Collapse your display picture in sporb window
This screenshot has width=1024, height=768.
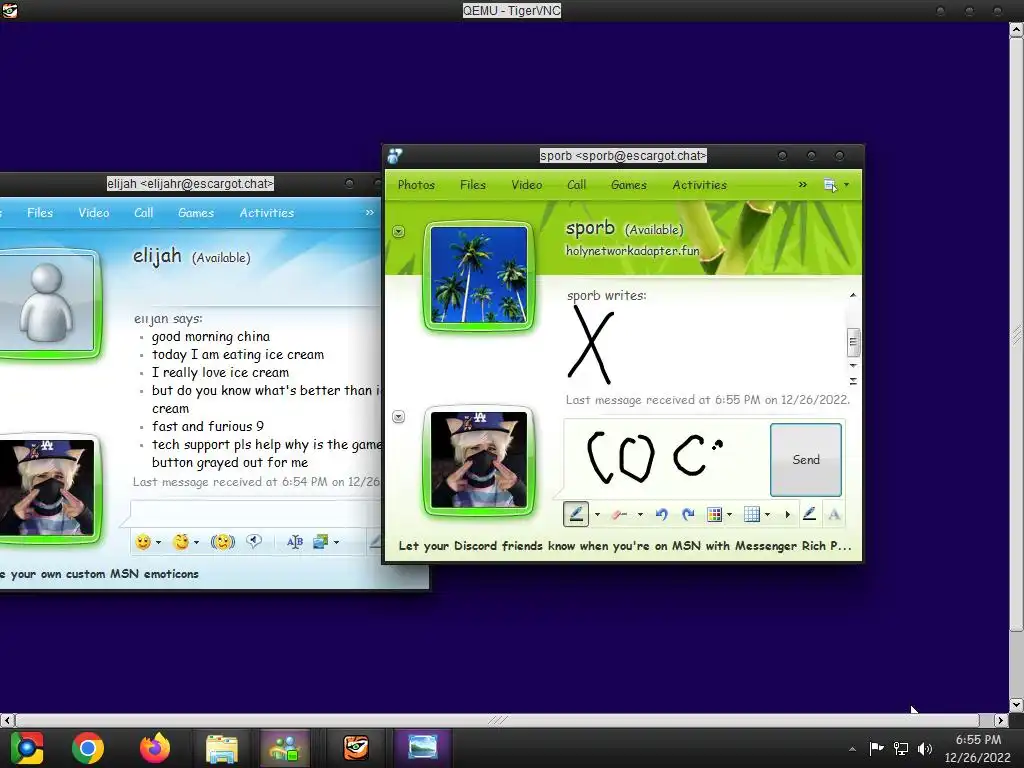tap(398, 417)
